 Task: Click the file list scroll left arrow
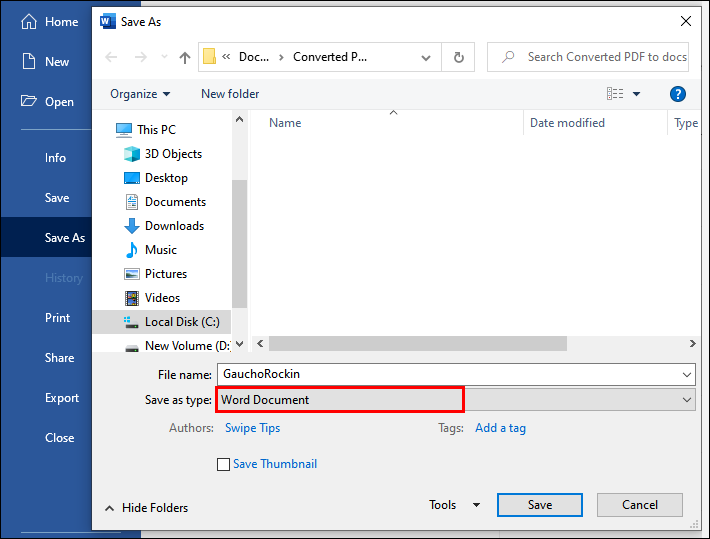tap(260, 344)
